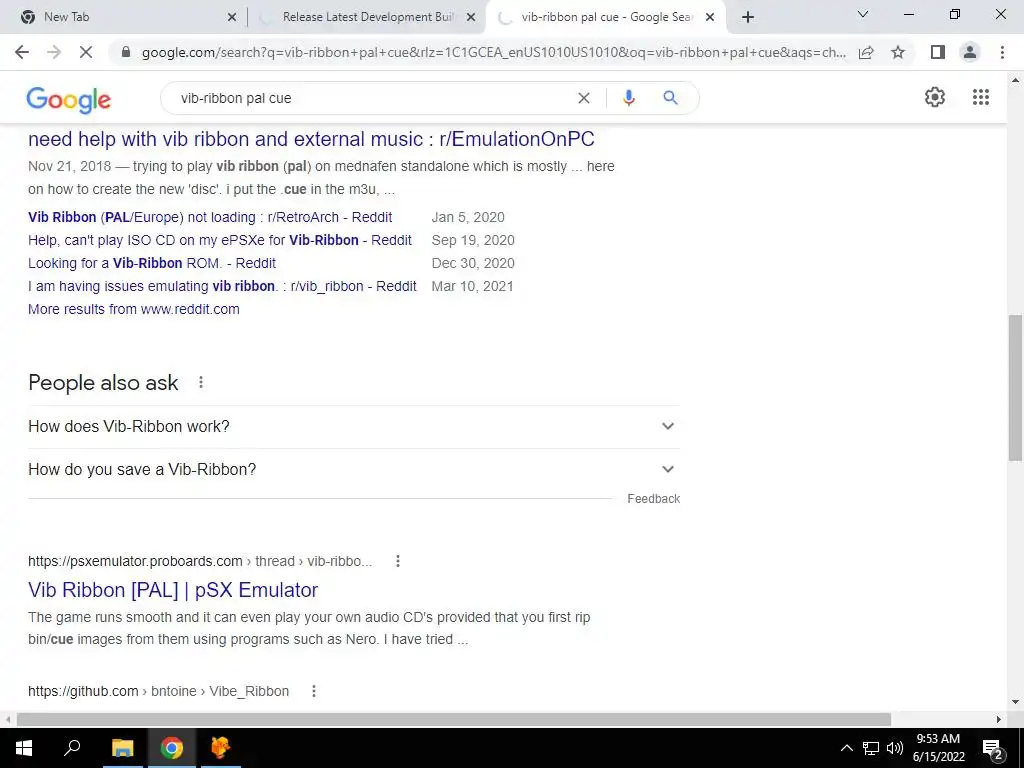Open volume tray icon
The image size is (1024, 768).
895,748
